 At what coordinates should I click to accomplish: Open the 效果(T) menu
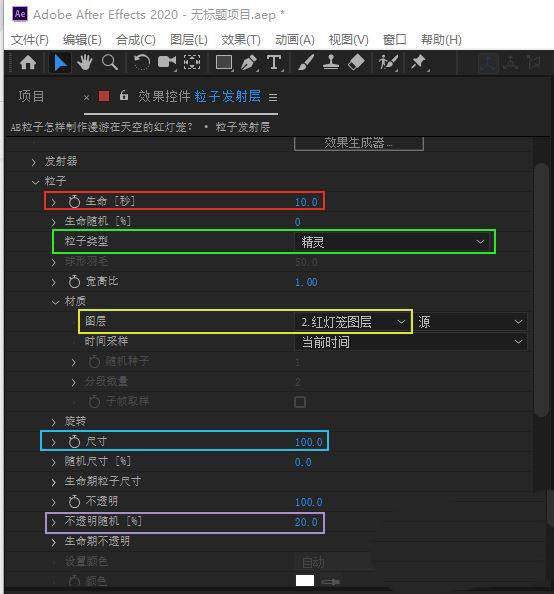(x=241, y=40)
